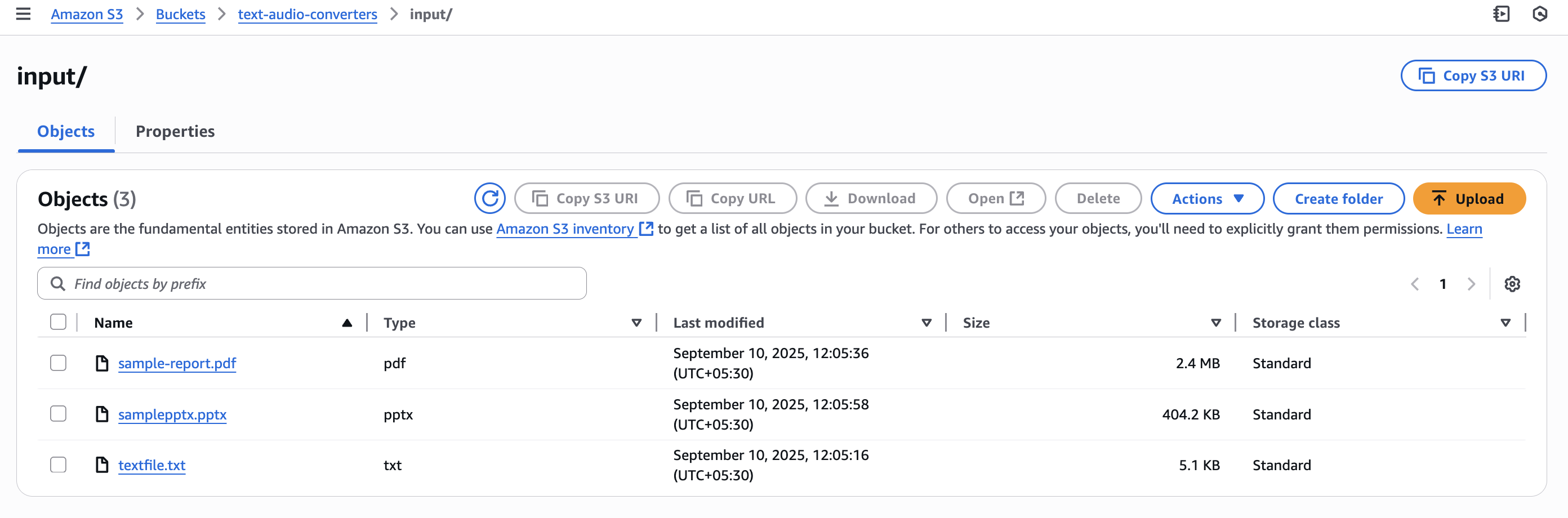Click the 'input/' page heading
1568x518 pixels.
pyautogui.click(x=52, y=76)
